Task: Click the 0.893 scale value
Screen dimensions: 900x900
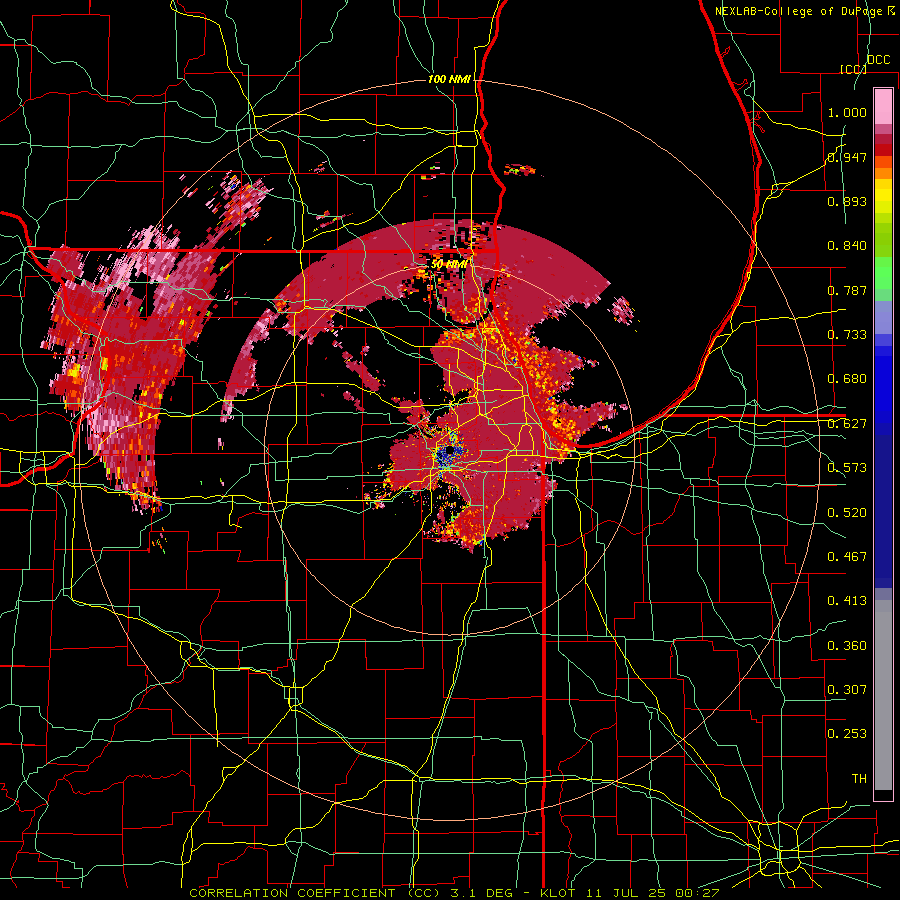Action: (847, 201)
